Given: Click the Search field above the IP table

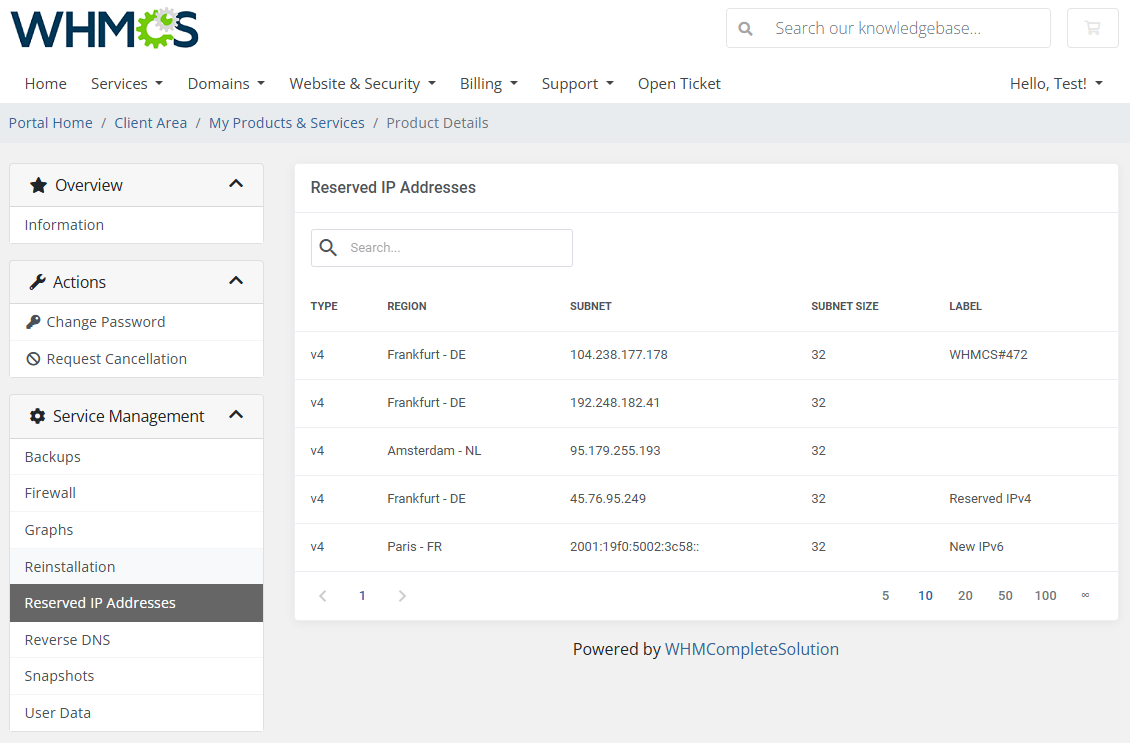Looking at the screenshot, I should click(450, 247).
